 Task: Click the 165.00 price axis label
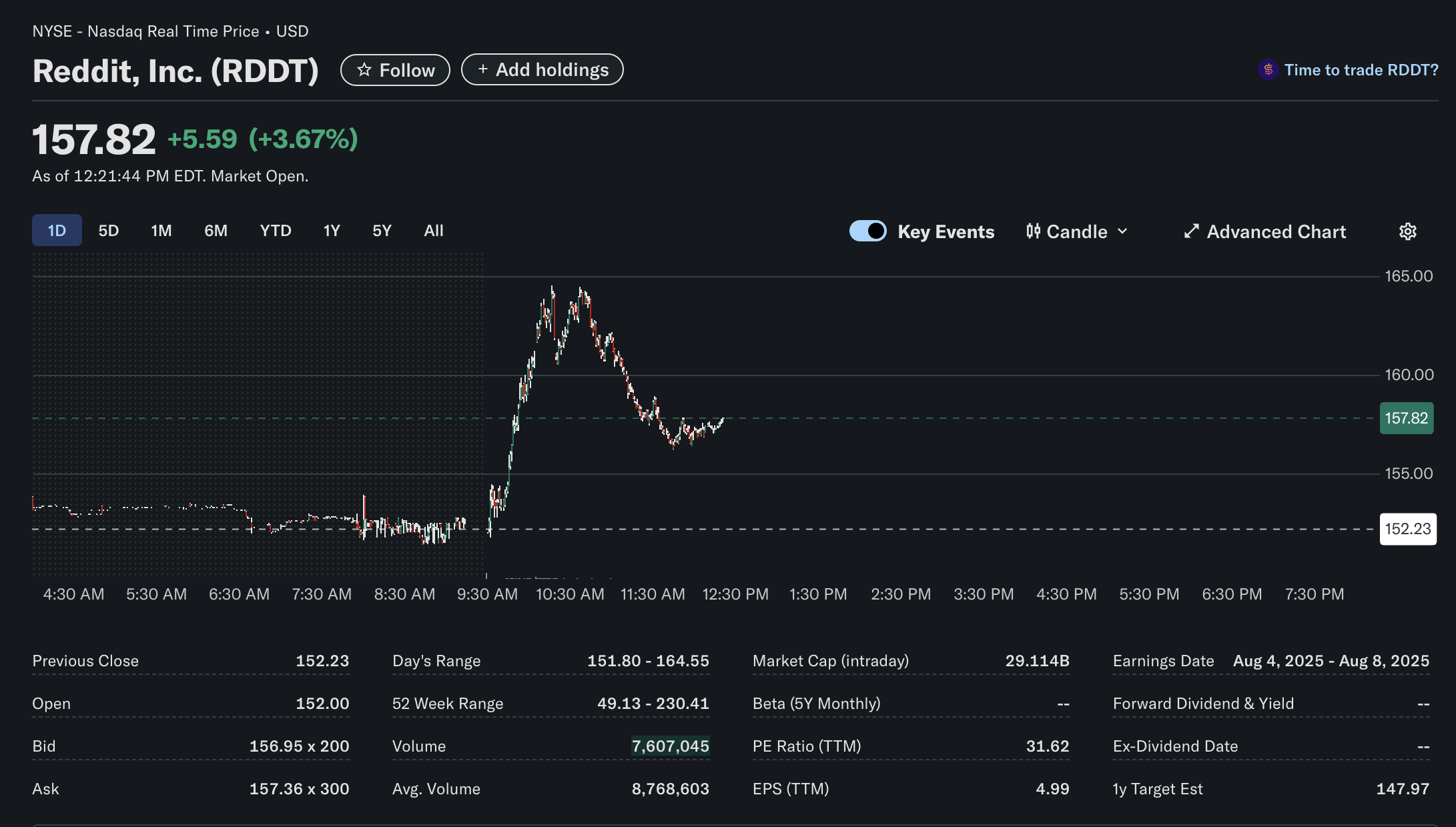click(x=1409, y=276)
